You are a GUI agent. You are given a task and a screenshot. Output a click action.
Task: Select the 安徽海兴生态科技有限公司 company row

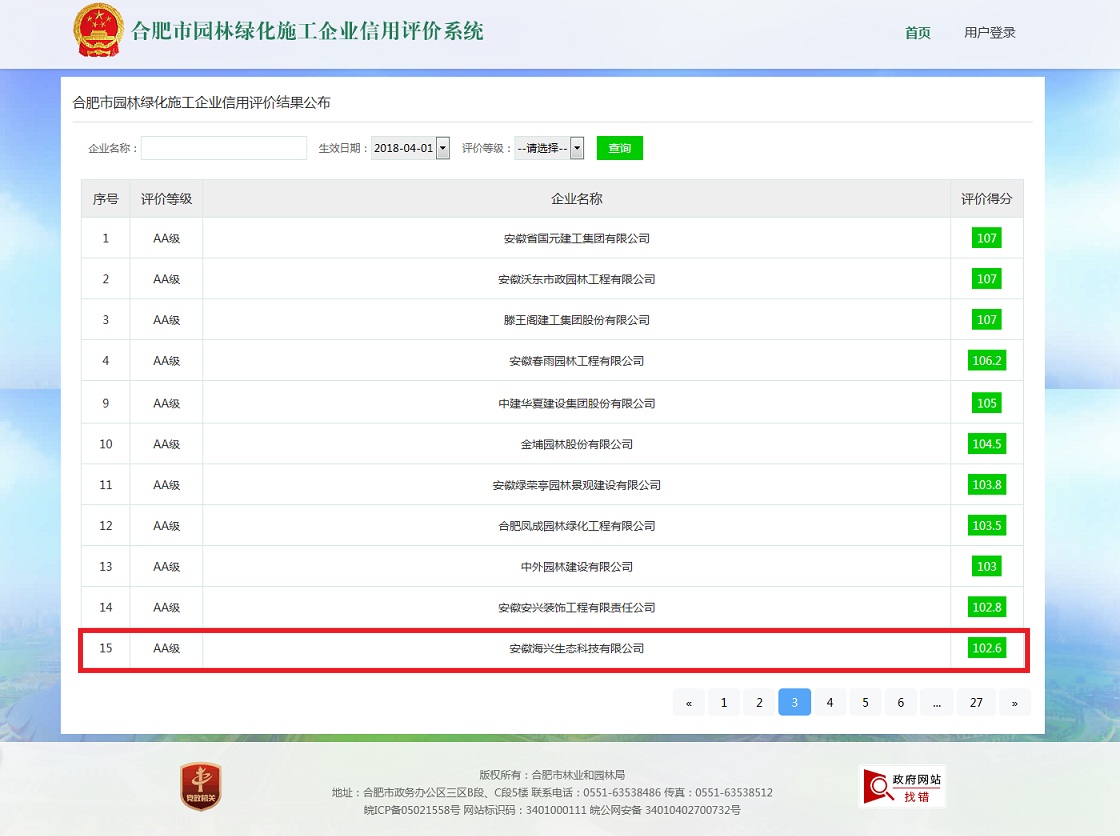click(576, 649)
